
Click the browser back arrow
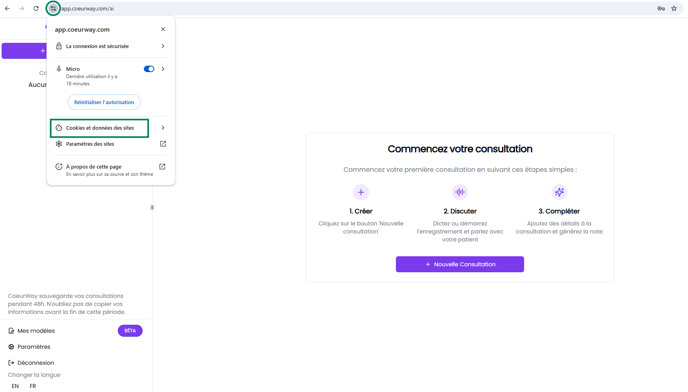coord(7,8)
